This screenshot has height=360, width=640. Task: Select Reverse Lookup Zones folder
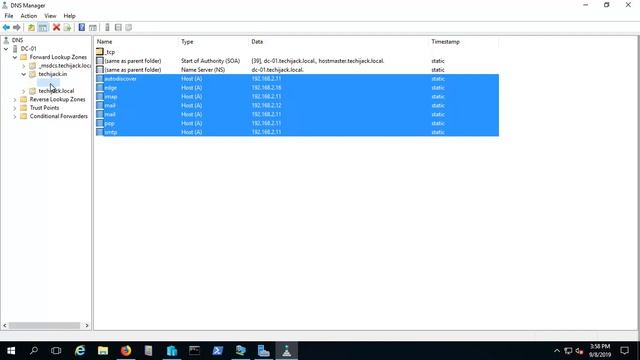58,100
